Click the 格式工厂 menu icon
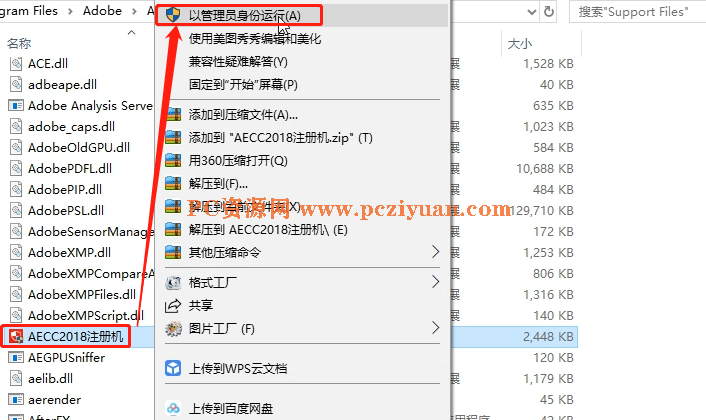 (x=173, y=282)
